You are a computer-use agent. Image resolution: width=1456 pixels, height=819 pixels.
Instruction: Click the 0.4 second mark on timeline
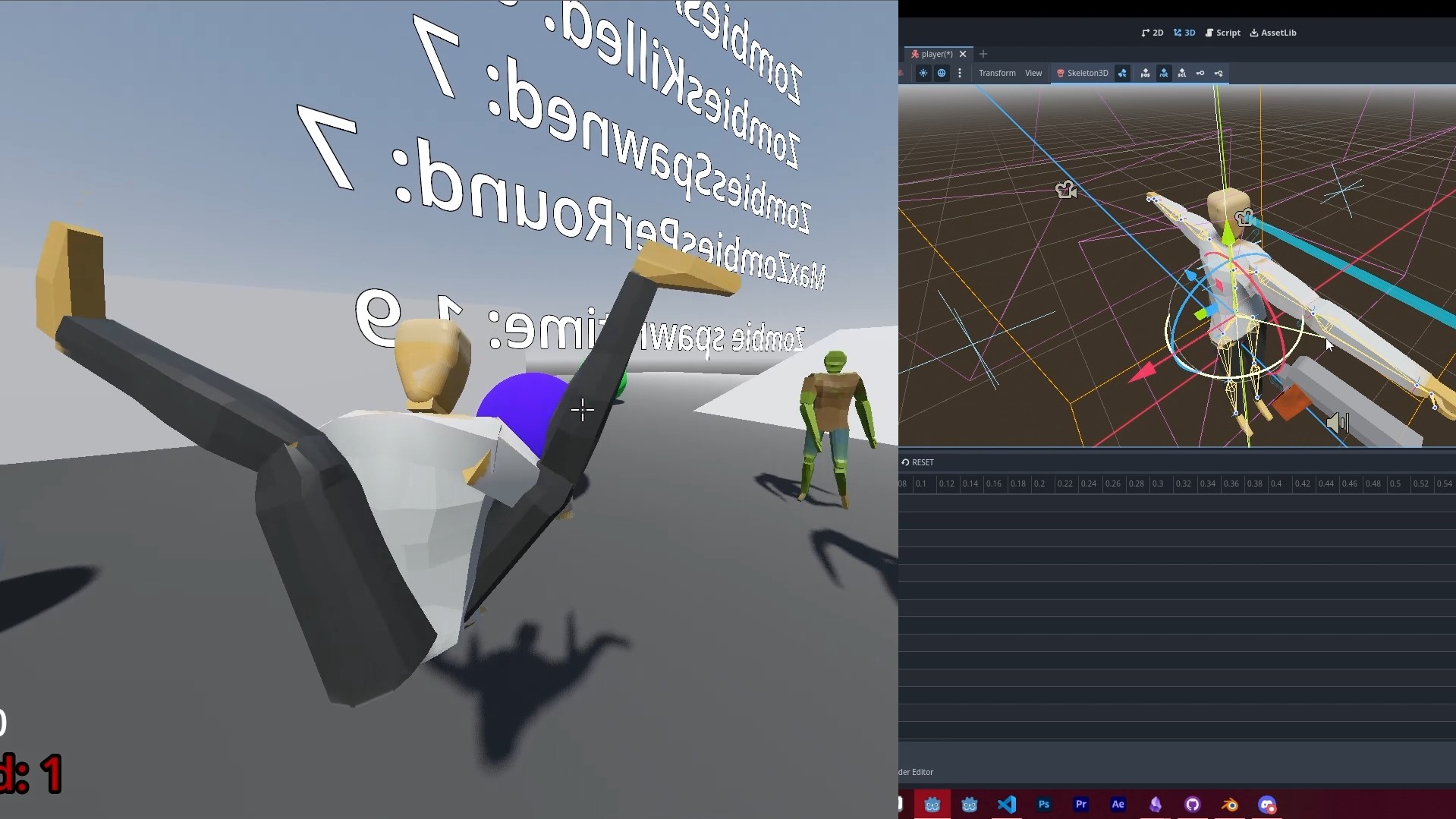click(x=1275, y=484)
